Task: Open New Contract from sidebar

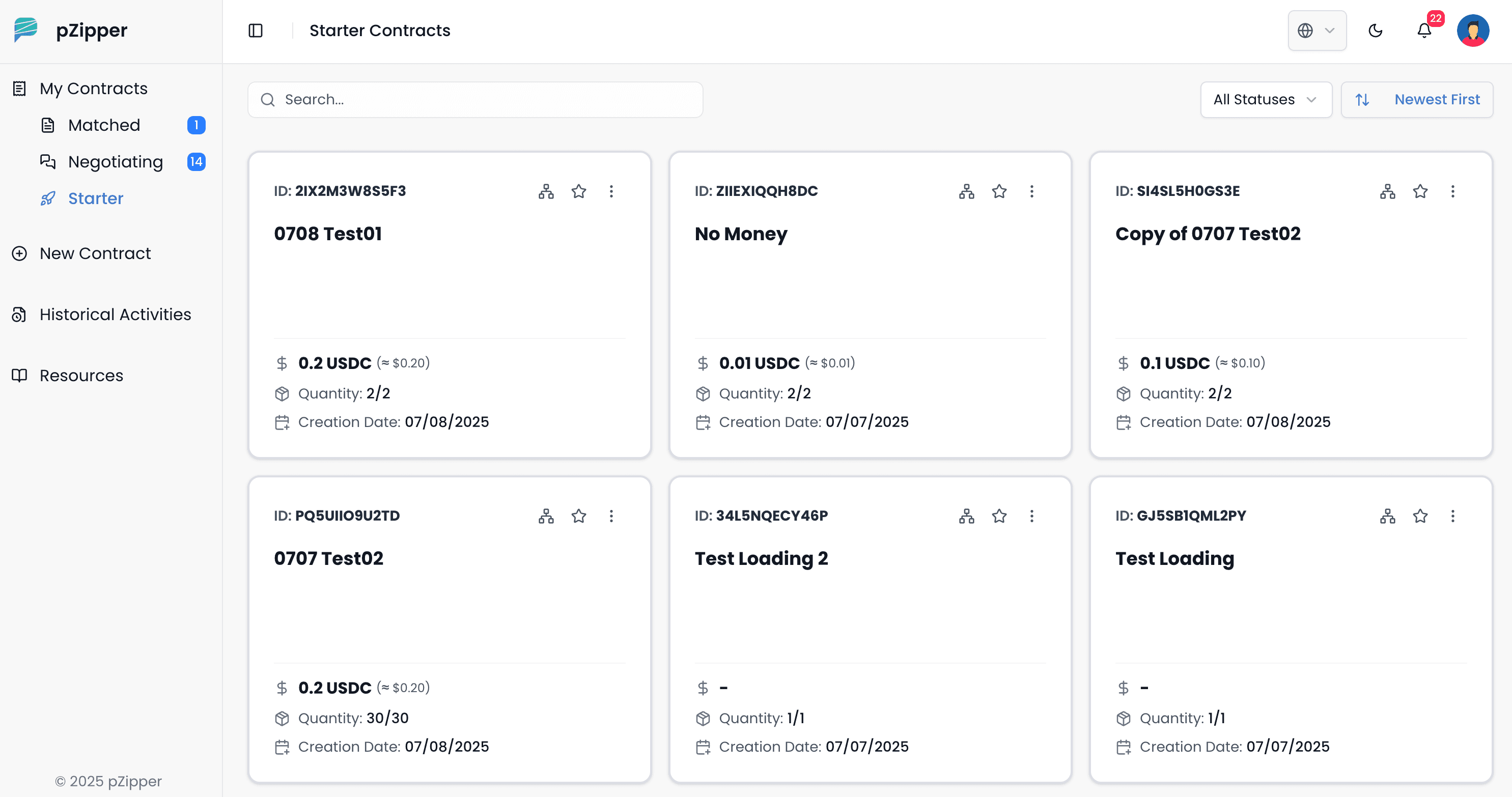Action: [95, 253]
